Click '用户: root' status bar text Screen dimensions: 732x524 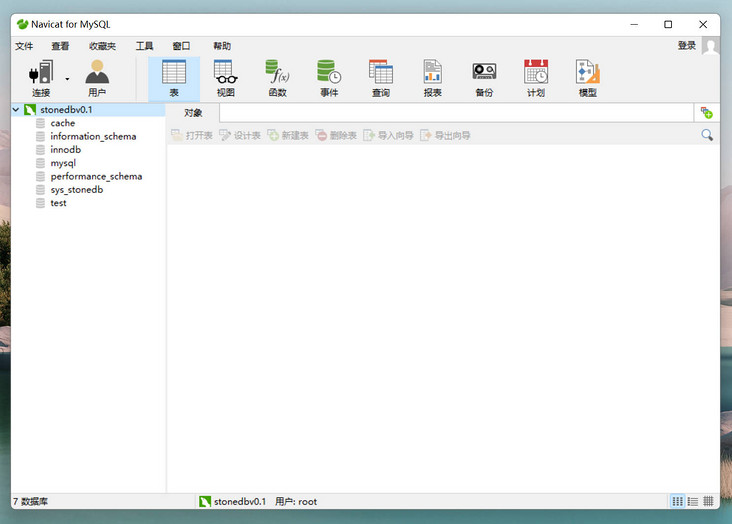296,502
